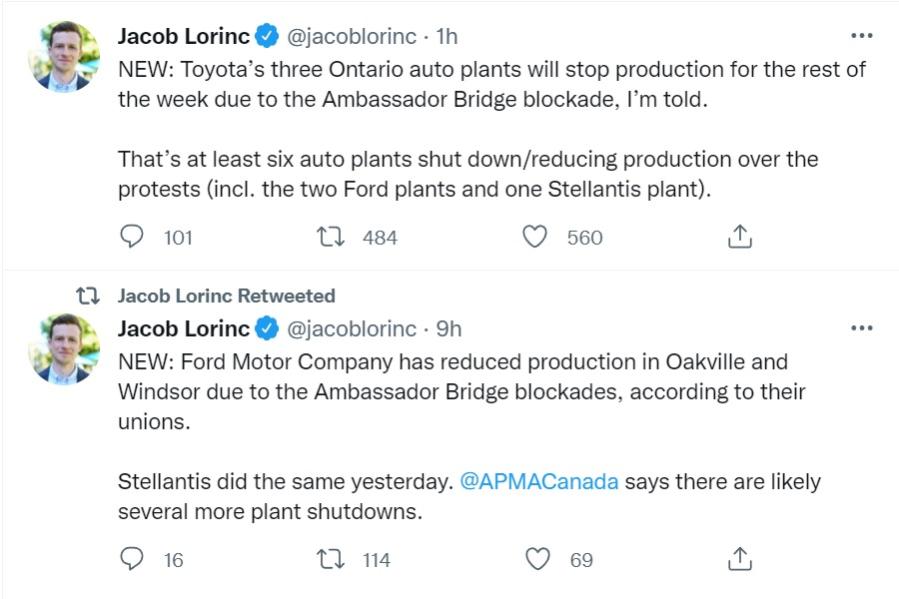
Task: Like the Toyota auto plants tweet
Action: point(537,237)
